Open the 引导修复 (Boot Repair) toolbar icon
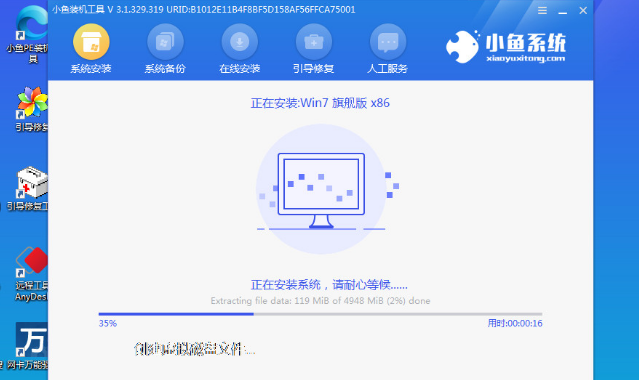 [314, 42]
